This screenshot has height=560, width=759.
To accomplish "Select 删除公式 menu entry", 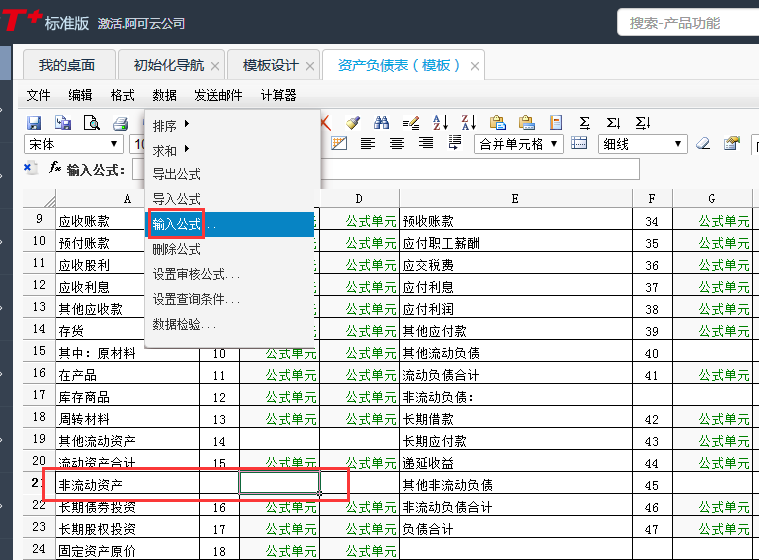I will click(177, 249).
